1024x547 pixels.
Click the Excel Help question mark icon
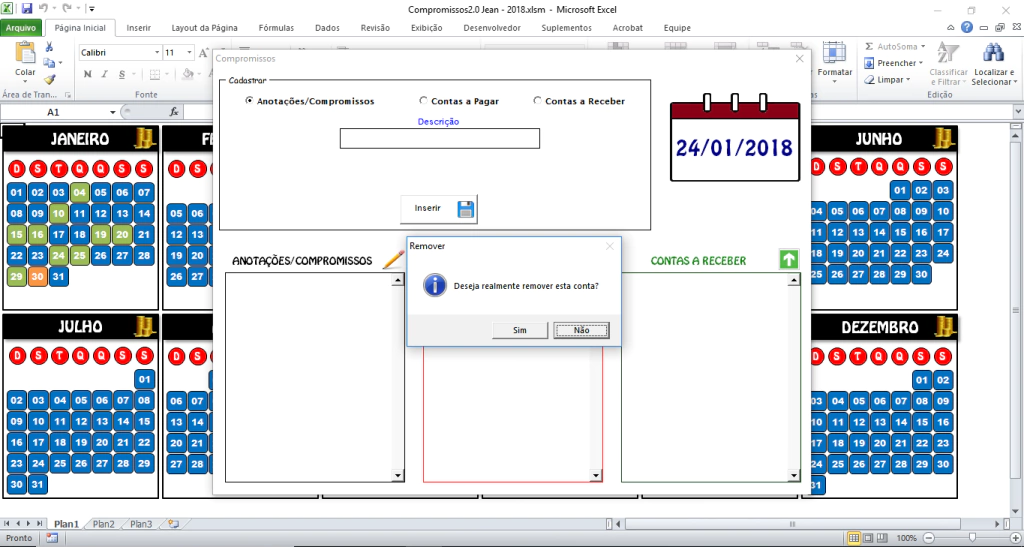tap(966, 28)
